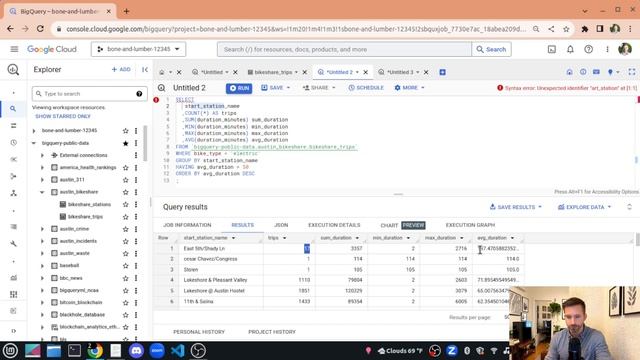Open actions menu for bikeshare_trips table
This screenshot has height=360, width=640.
(136, 217)
